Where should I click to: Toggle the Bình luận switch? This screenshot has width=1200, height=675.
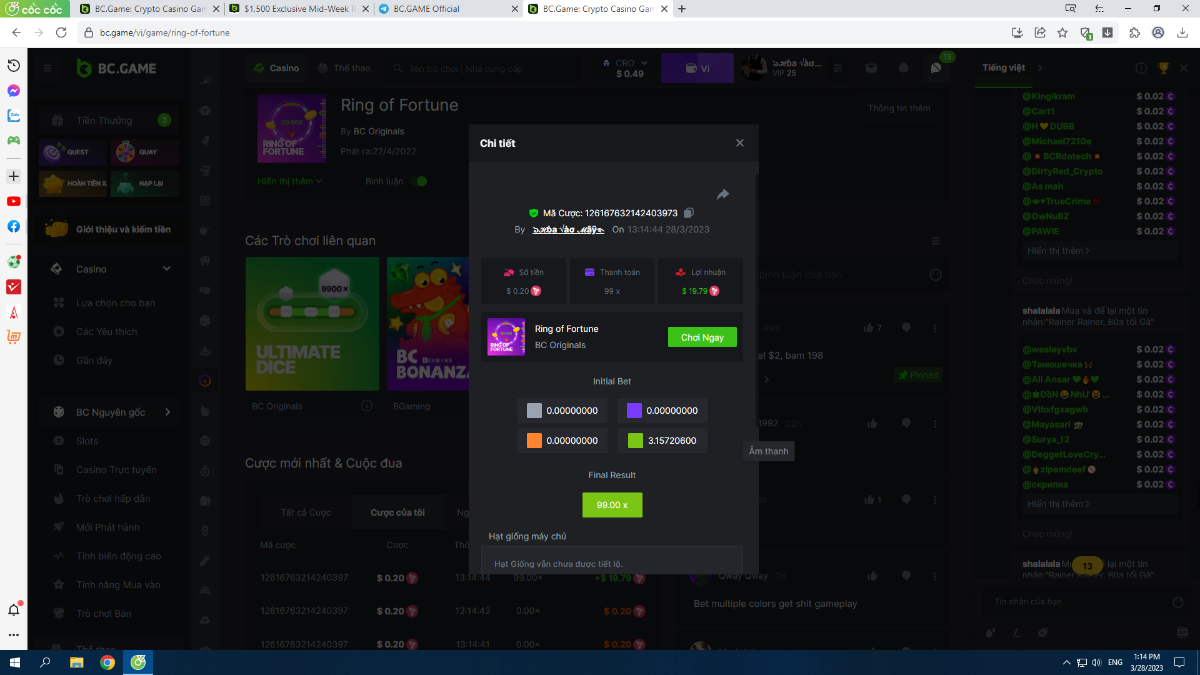(x=420, y=181)
